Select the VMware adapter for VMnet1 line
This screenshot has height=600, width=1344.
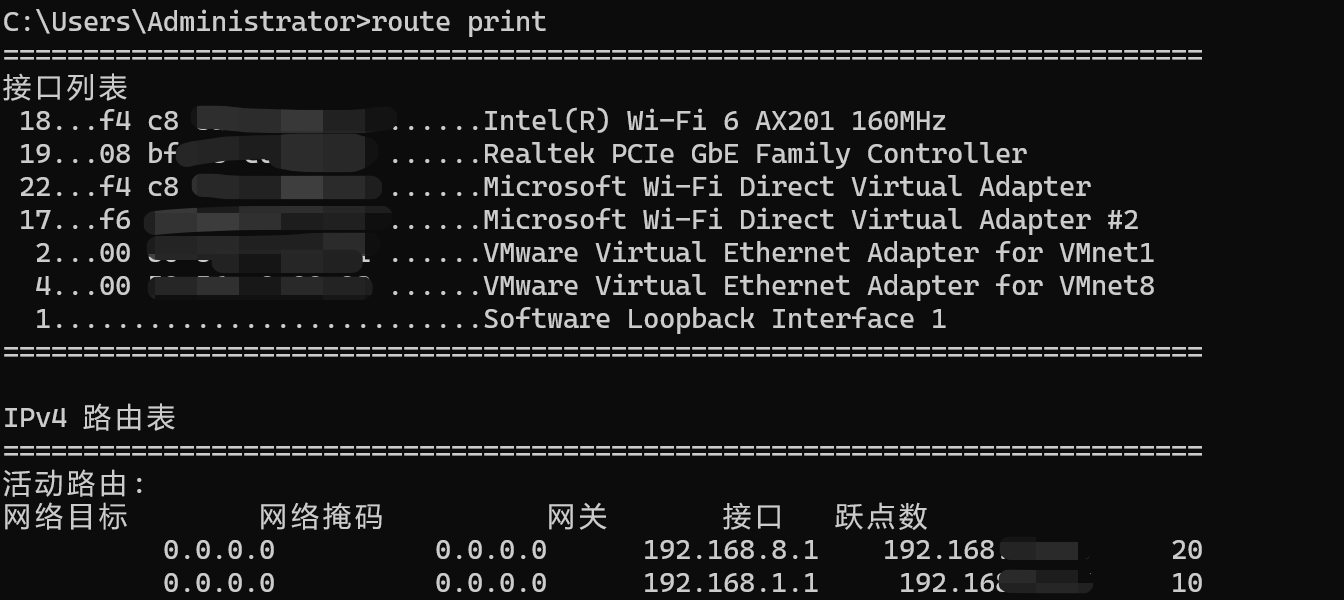click(818, 253)
